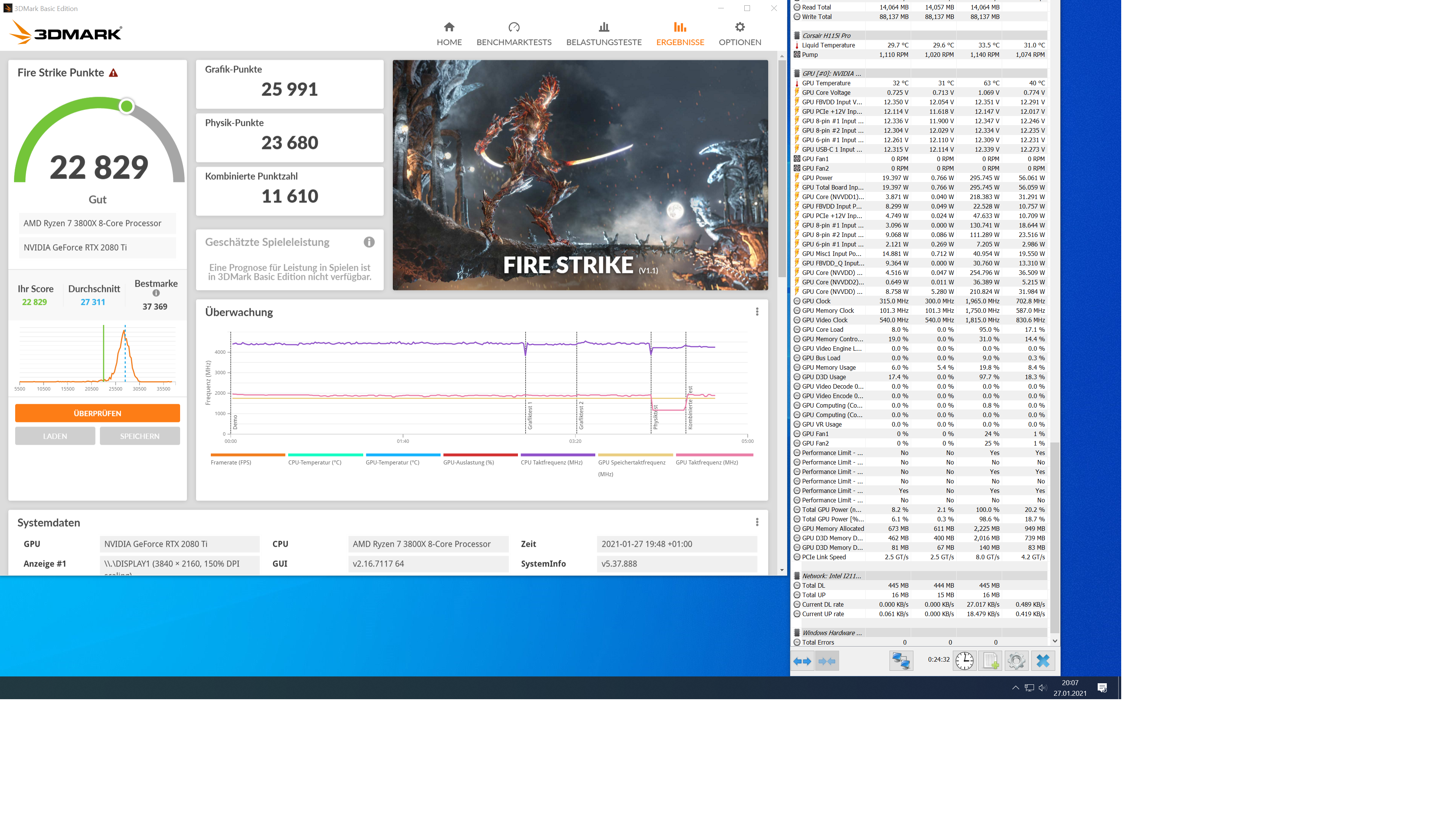Open the Überwachung three-dot options menu
This screenshot has width=1456, height=819.
(x=757, y=312)
